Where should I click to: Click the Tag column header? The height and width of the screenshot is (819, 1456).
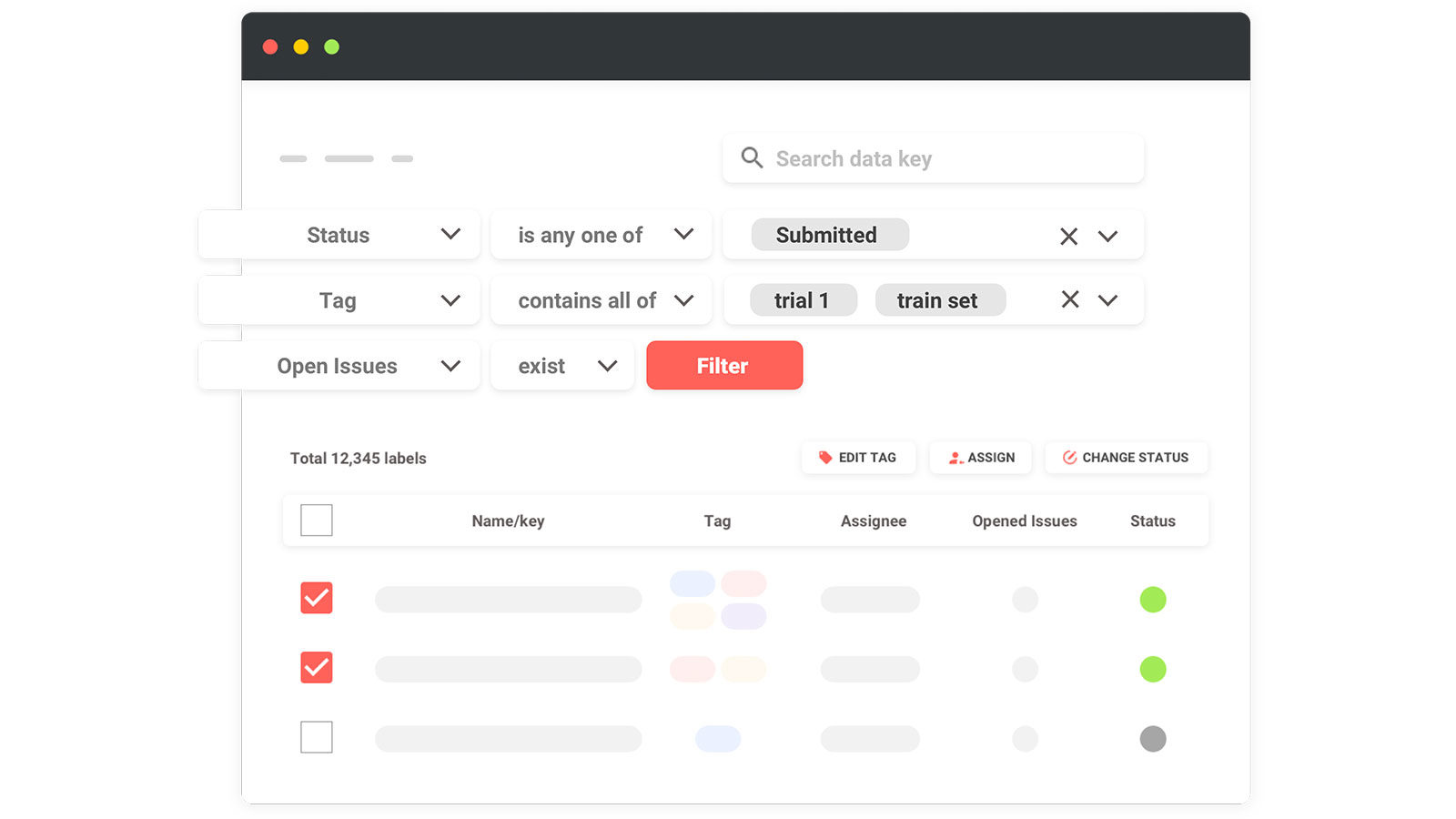point(717,521)
